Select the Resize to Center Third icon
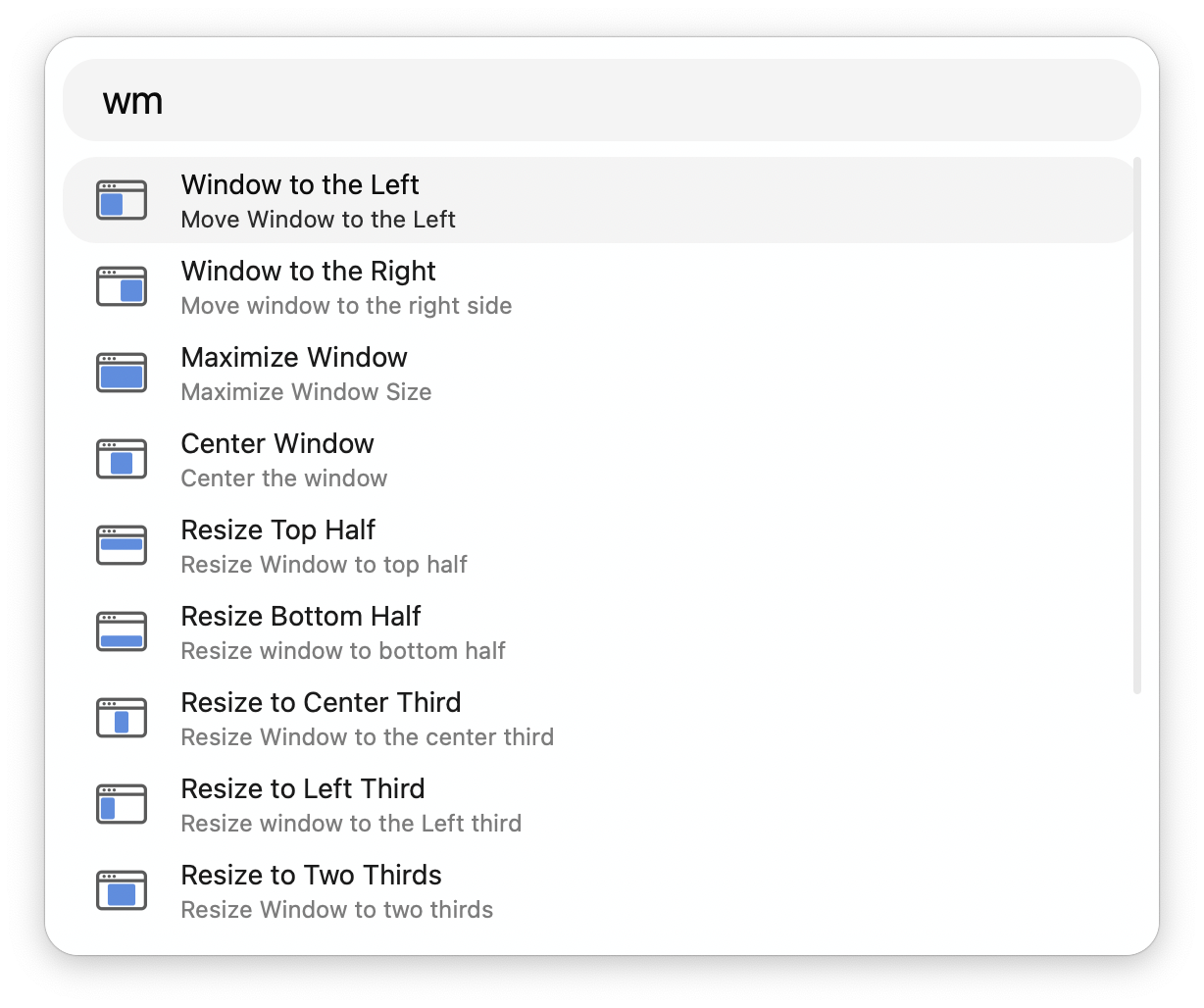 [122, 718]
